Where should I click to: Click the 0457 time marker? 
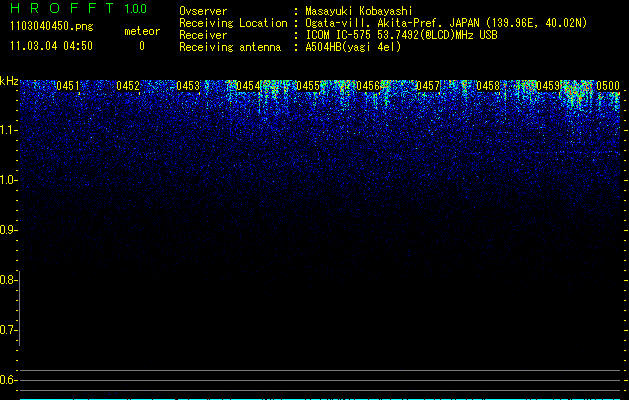pos(428,86)
